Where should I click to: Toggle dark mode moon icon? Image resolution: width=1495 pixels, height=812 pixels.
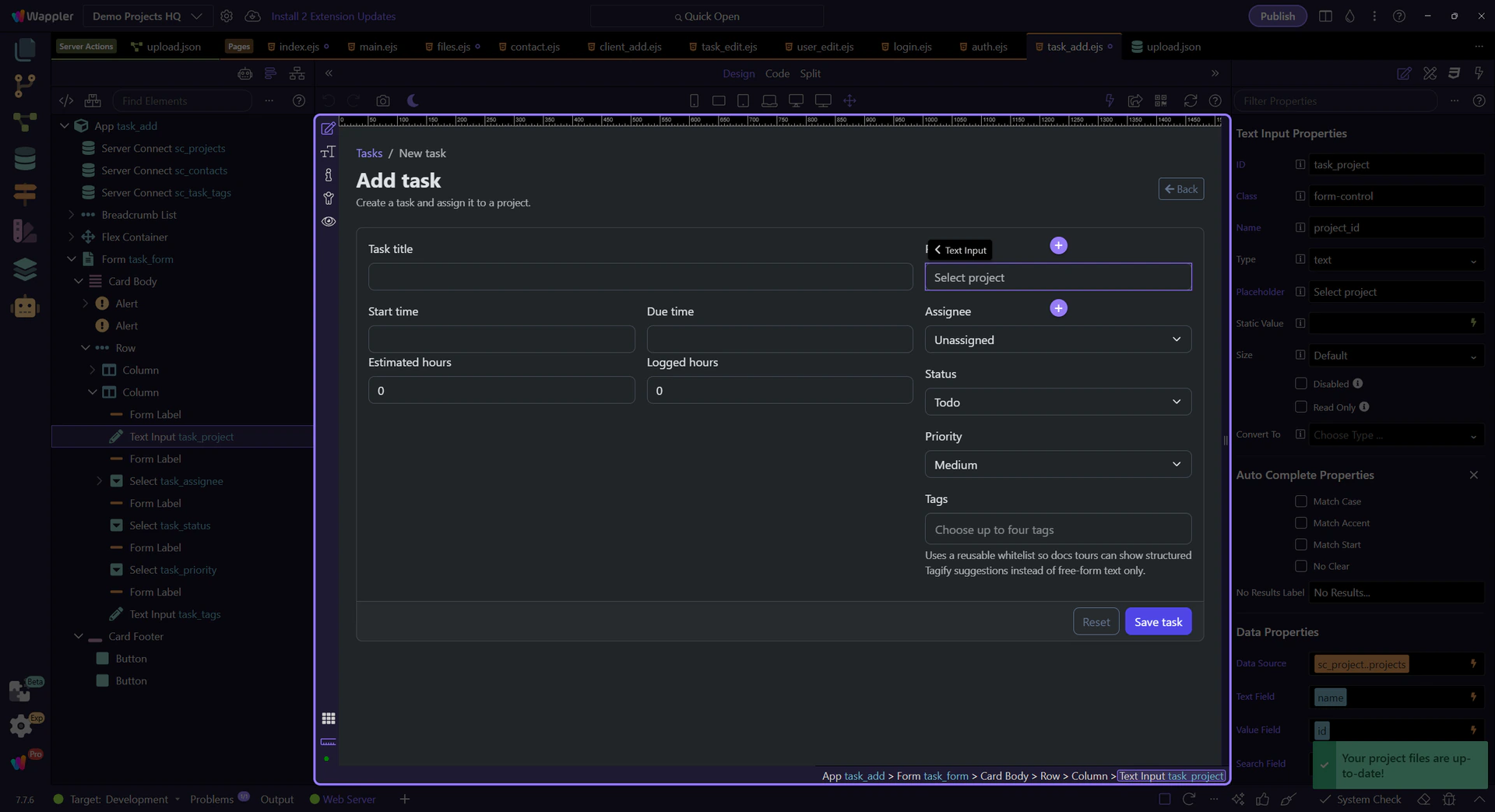point(413,100)
